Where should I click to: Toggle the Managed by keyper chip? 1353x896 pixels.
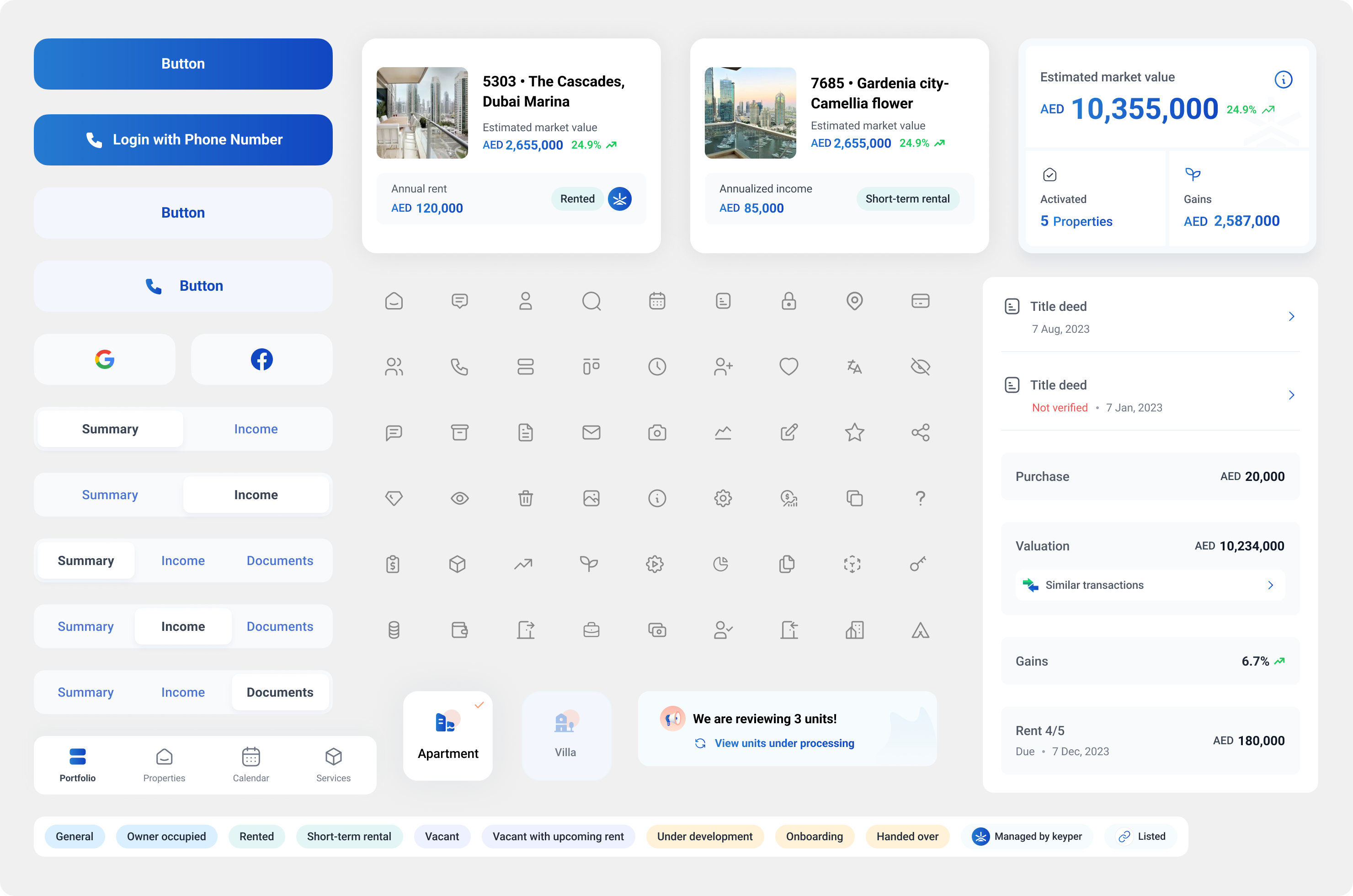pyautogui.click(x=1027, y=837)
